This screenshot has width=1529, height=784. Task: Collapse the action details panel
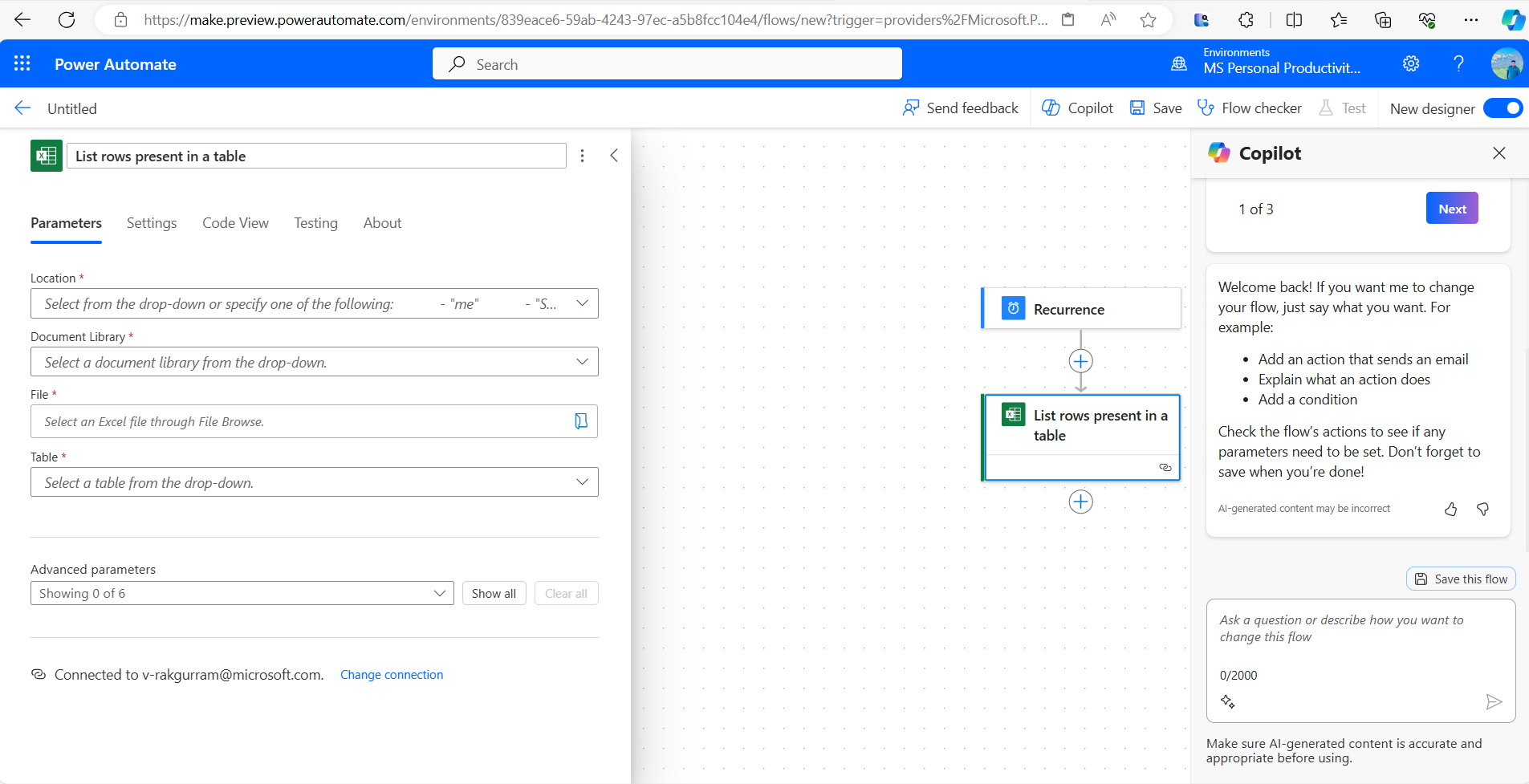click(x=614, y=156)
